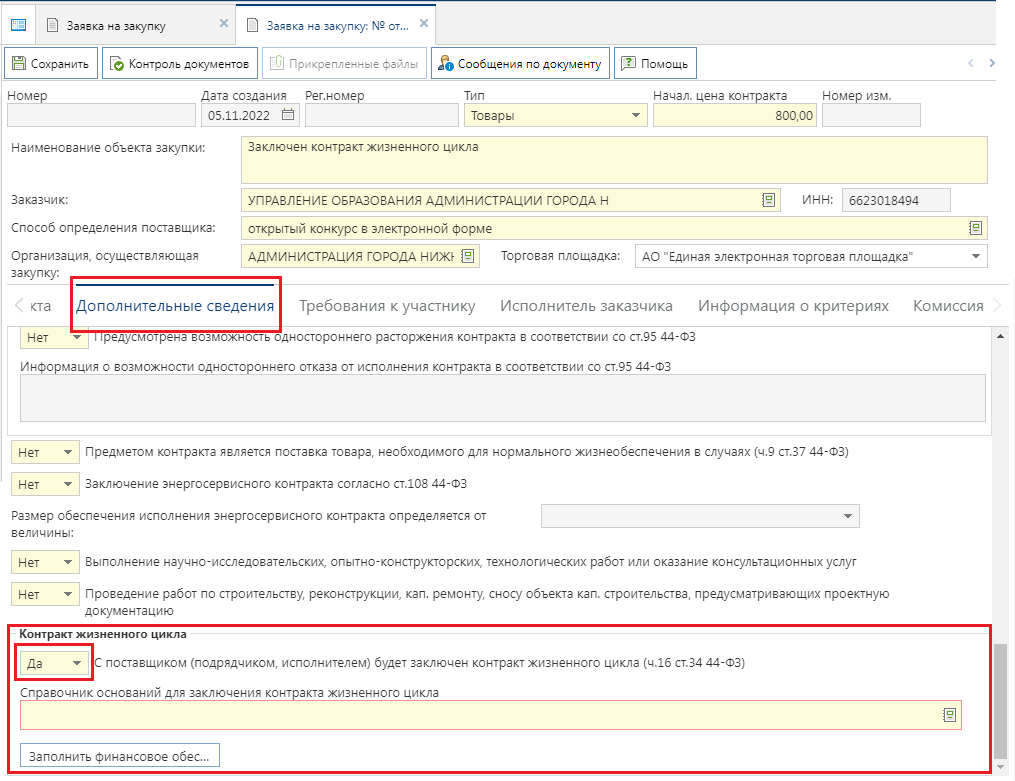
Task: Click the toolbar left arrow
Action: pos(970,63)
